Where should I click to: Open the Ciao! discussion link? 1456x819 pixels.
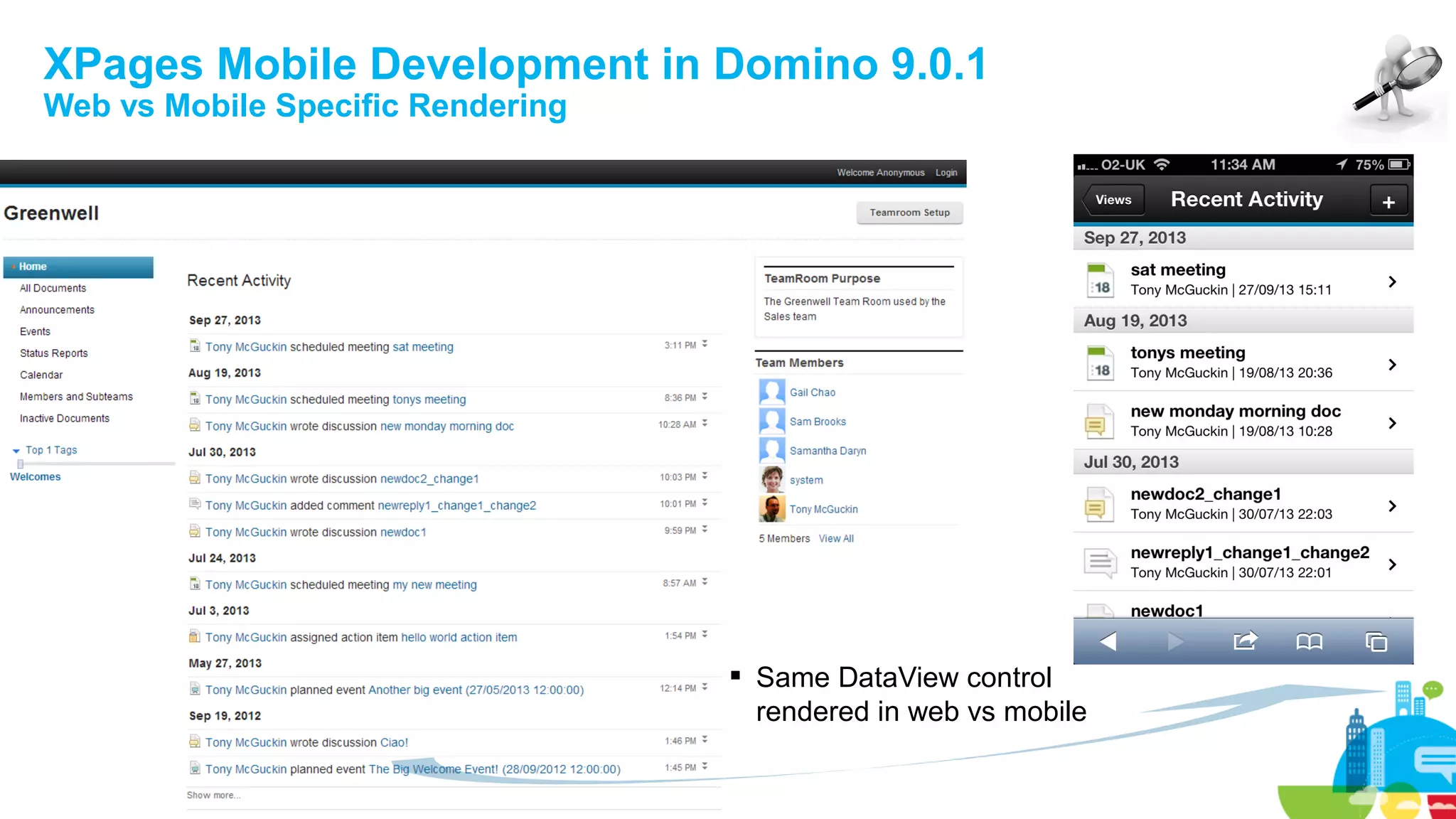click(x=394, y=742)
